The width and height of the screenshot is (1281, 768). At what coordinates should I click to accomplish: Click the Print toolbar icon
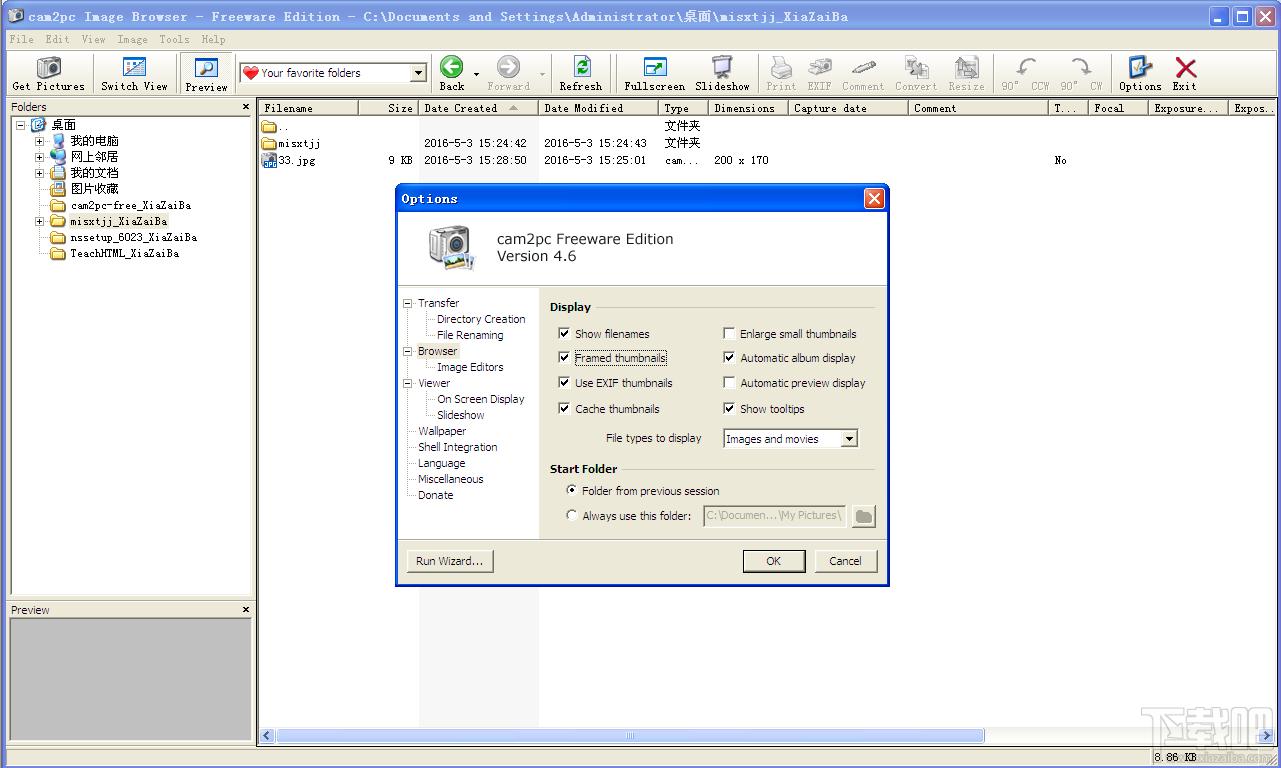click(x=781, y=67)
